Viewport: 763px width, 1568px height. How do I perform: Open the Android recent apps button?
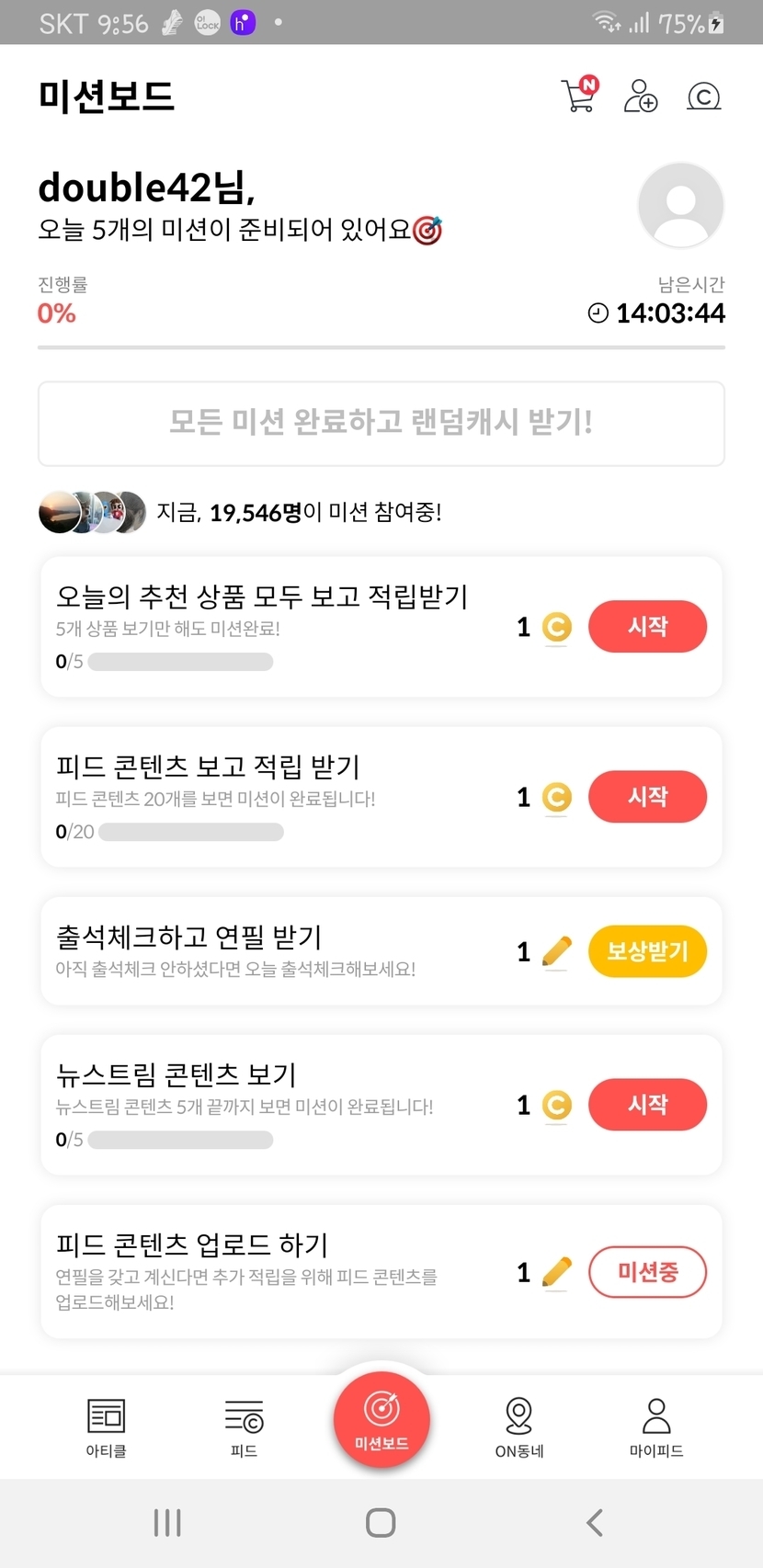coord(167,1523)
